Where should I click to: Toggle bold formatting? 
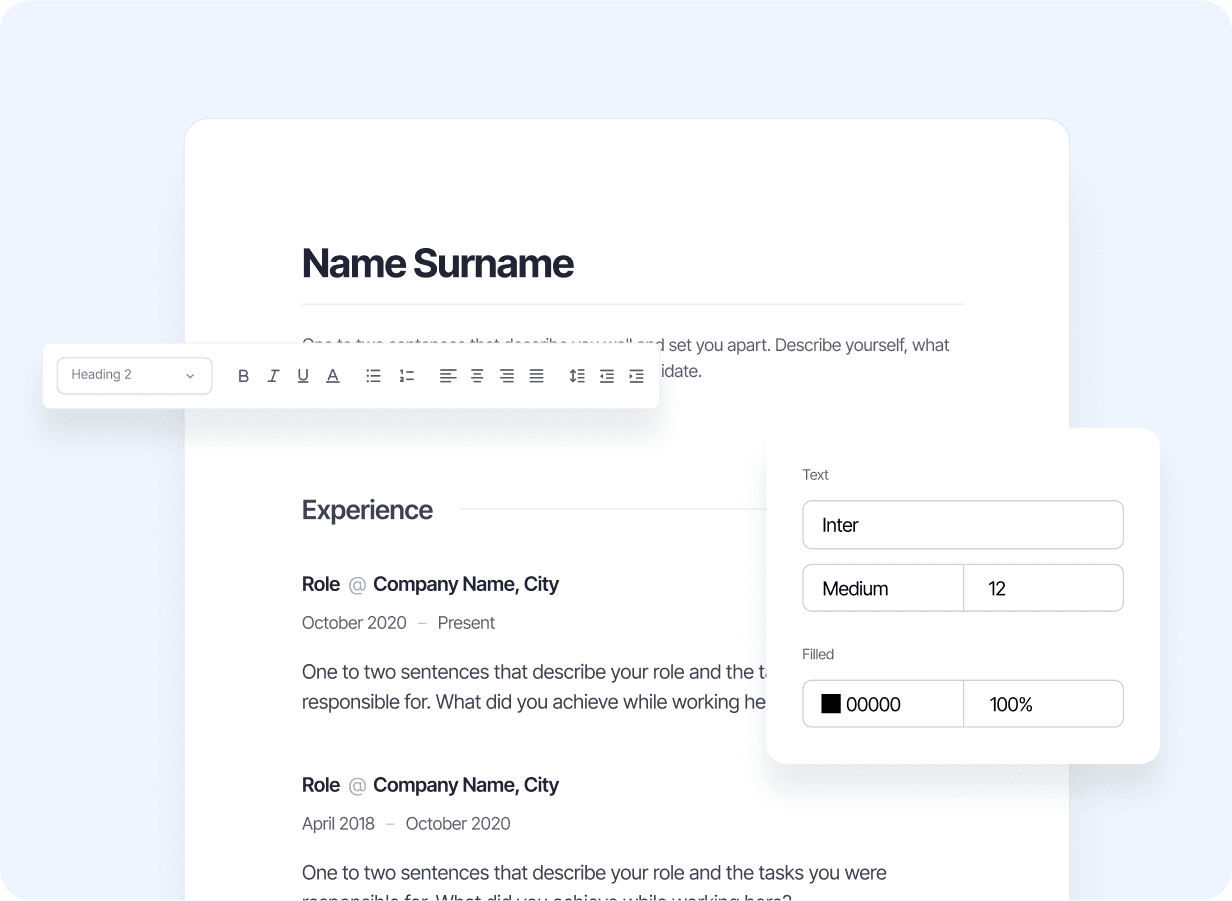coord(243,376)
